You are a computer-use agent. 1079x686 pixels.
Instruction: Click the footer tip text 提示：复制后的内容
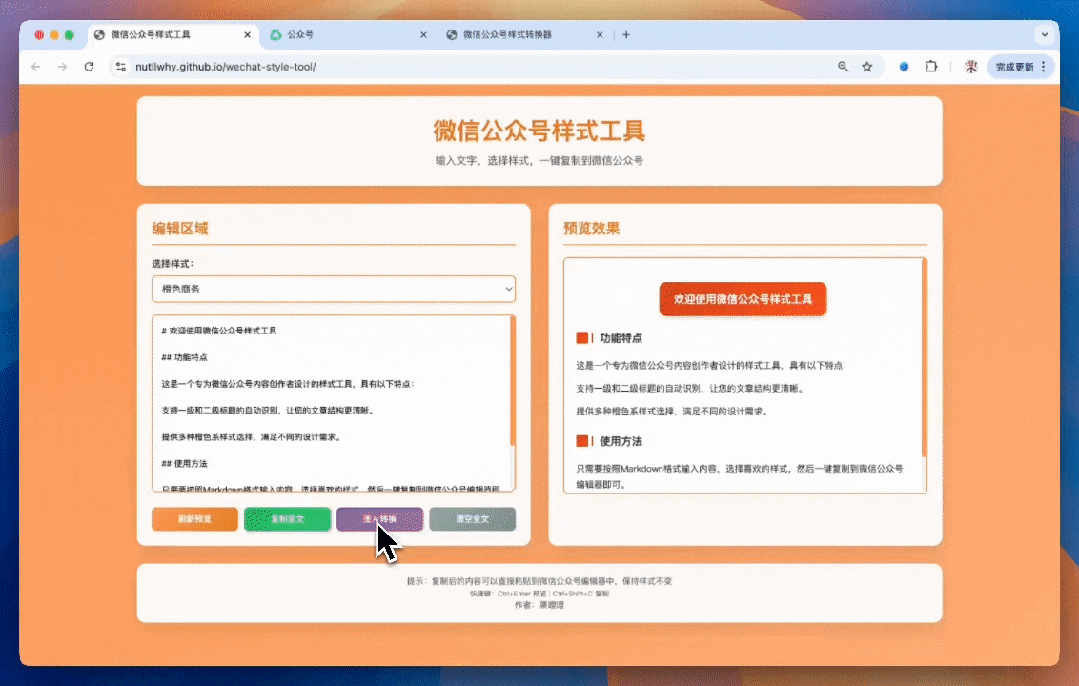pyautogui.click(x=540, y=581)
